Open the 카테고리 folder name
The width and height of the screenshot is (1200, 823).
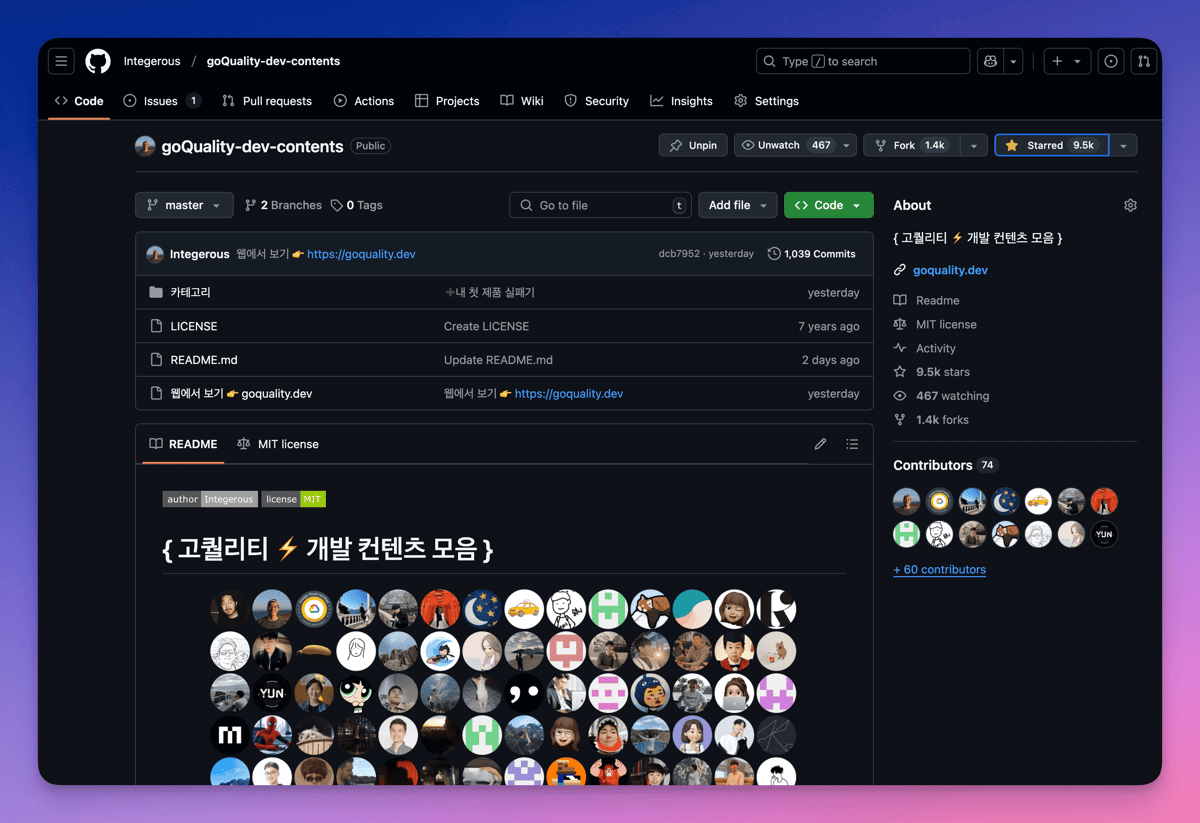[x=190, y=292]
